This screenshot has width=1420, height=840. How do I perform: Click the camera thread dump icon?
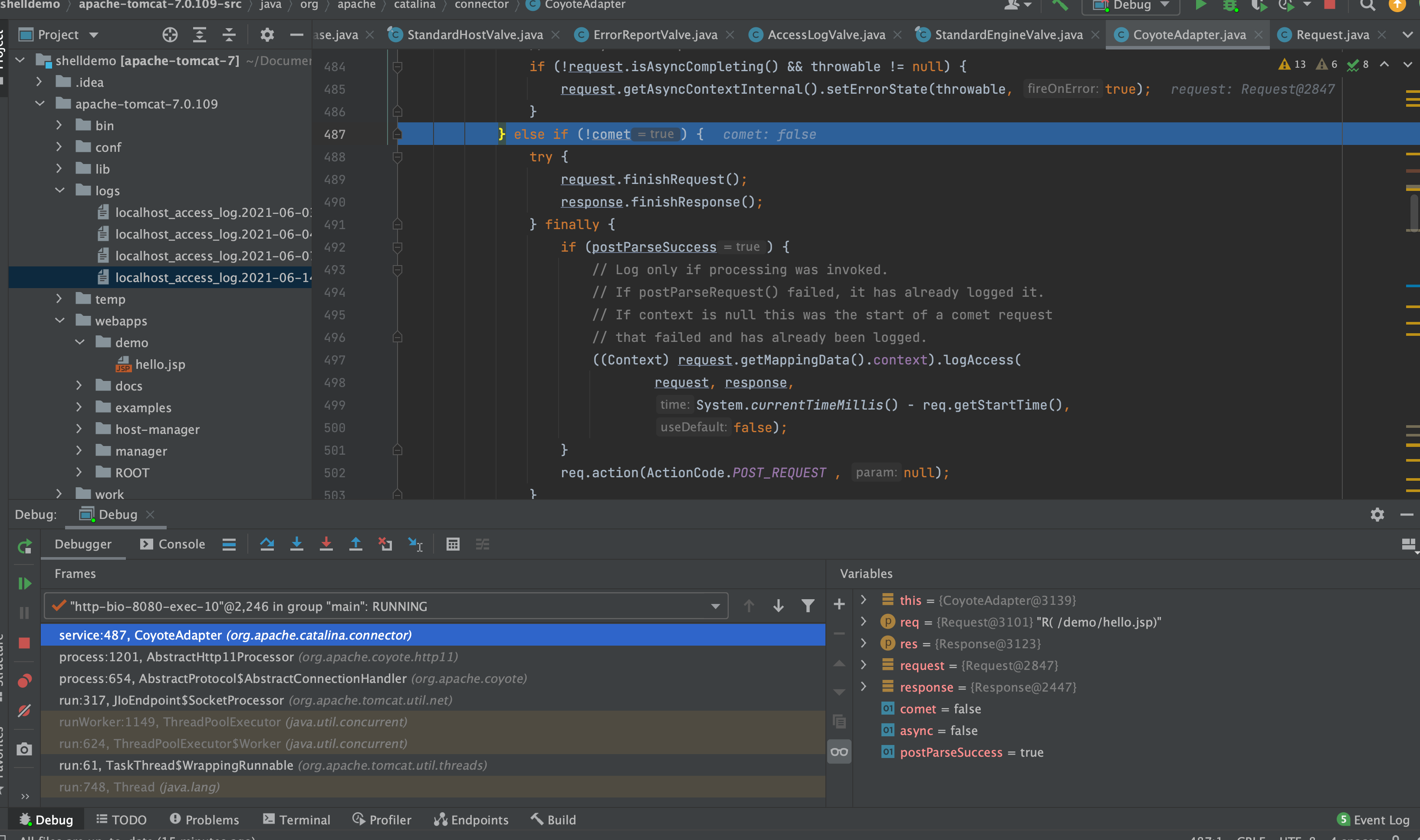tap(24, 749)
